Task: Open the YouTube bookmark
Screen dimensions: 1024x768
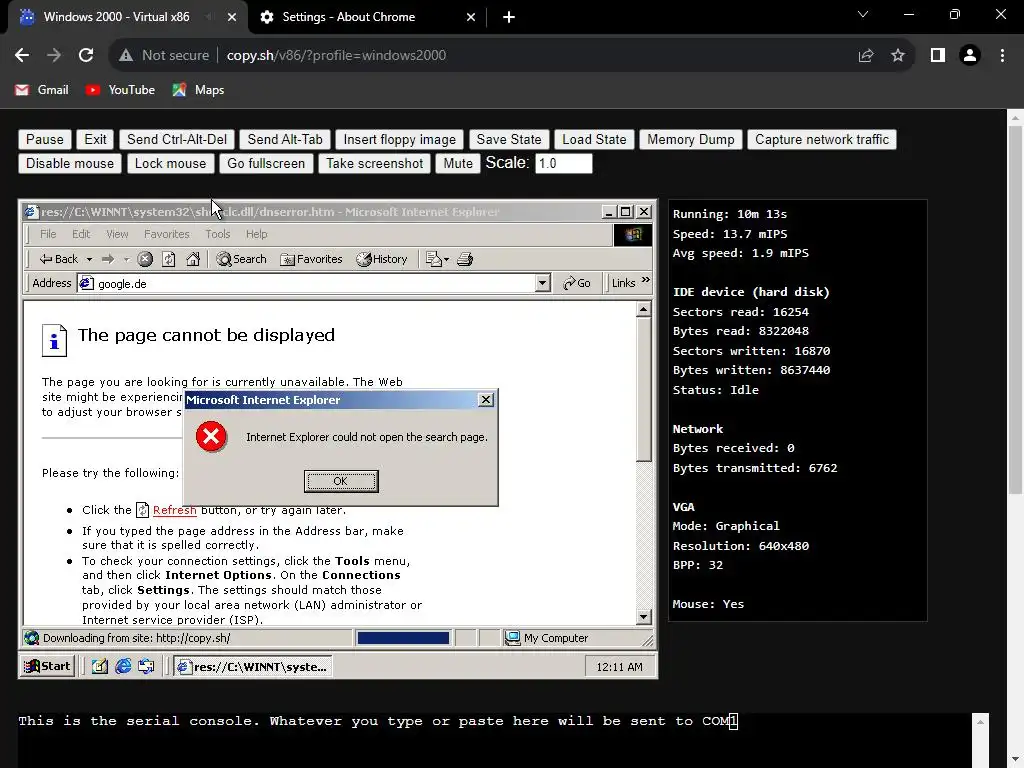Action: 120,90
